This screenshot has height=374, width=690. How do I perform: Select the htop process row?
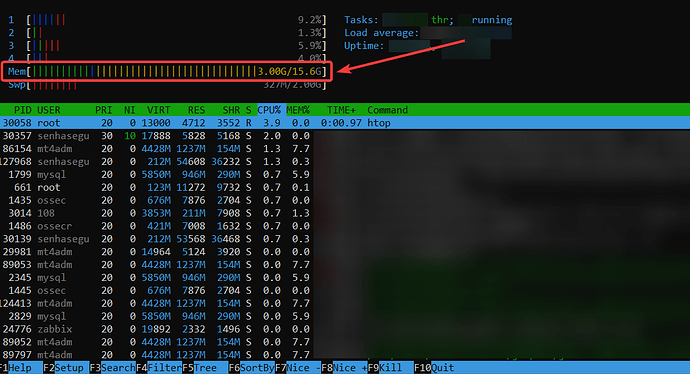(x=345, y=123)
